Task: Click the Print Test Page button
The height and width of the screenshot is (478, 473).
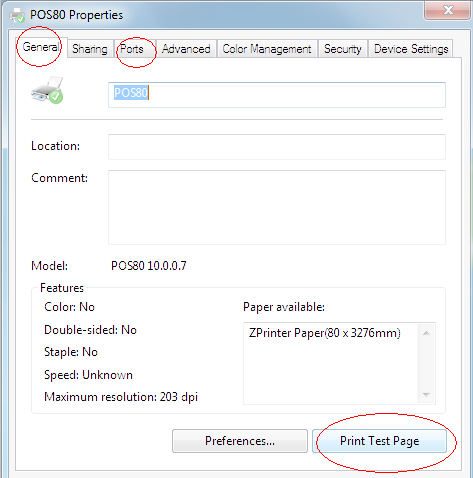Action: point(379,441)
